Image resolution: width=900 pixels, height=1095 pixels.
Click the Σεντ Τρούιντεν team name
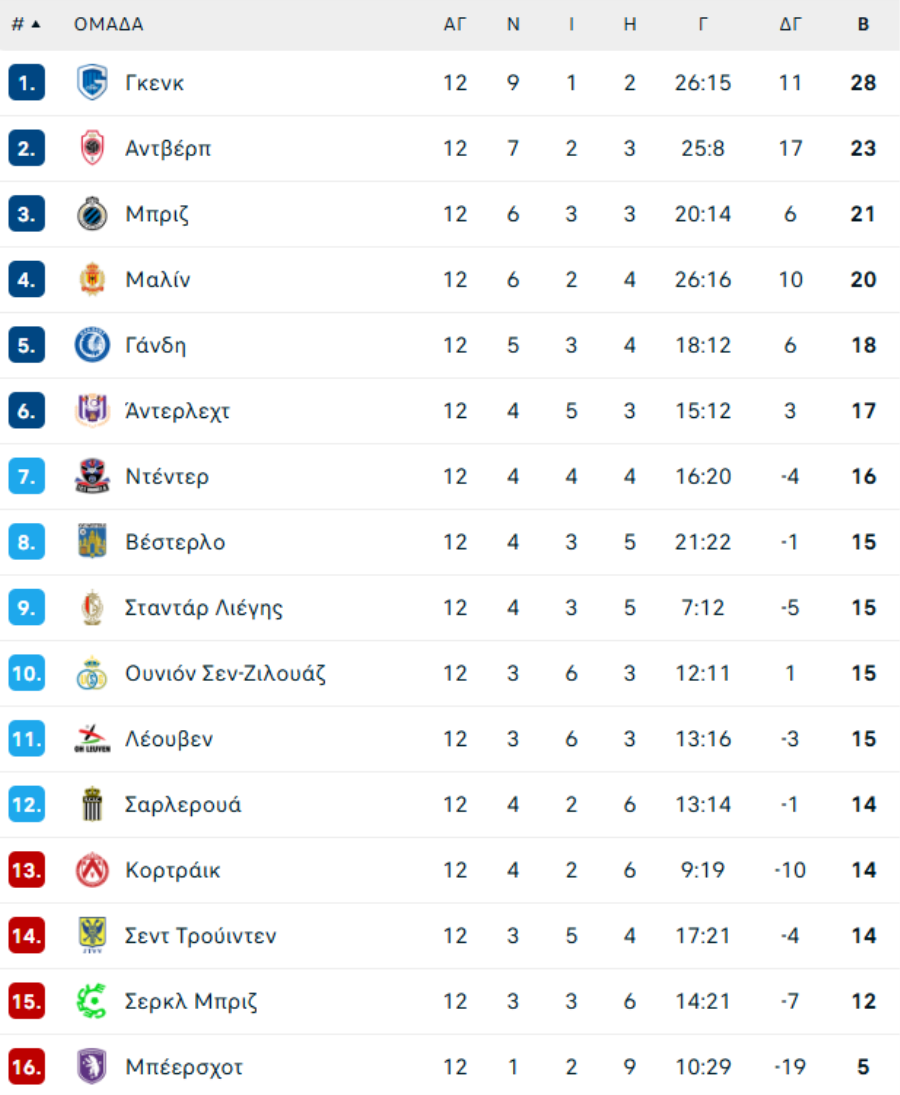coord(200,936)
